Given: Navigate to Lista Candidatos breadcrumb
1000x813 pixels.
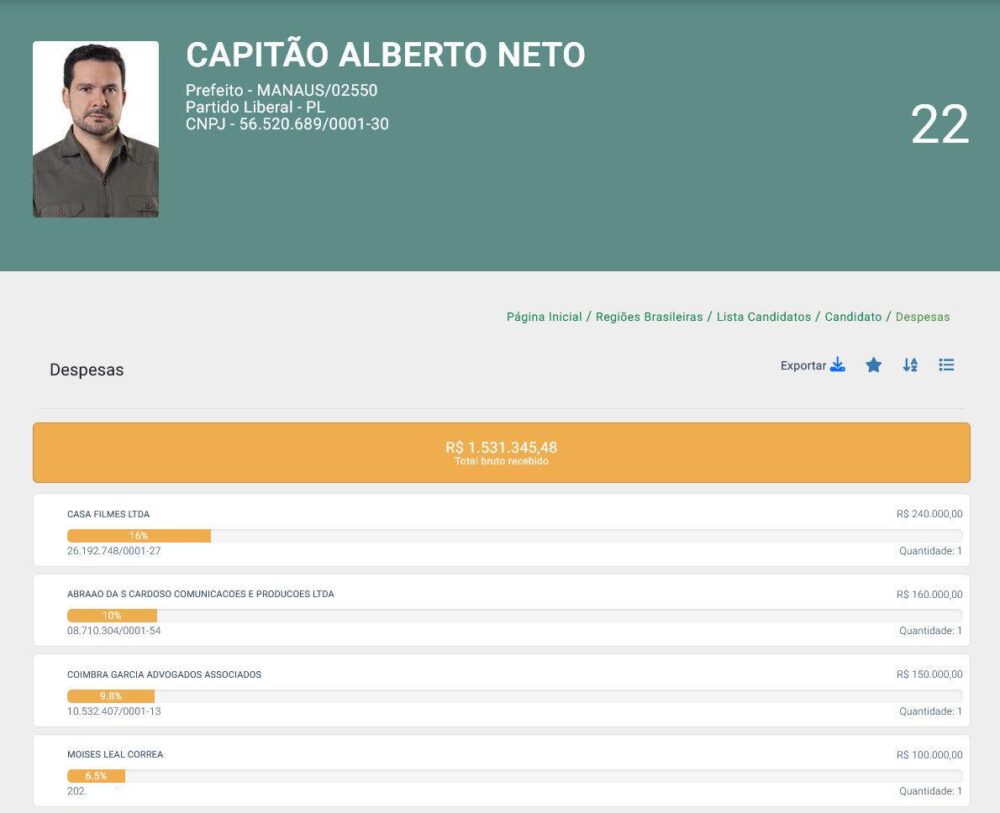Looking at the screenshot, I should pos(763,317).
